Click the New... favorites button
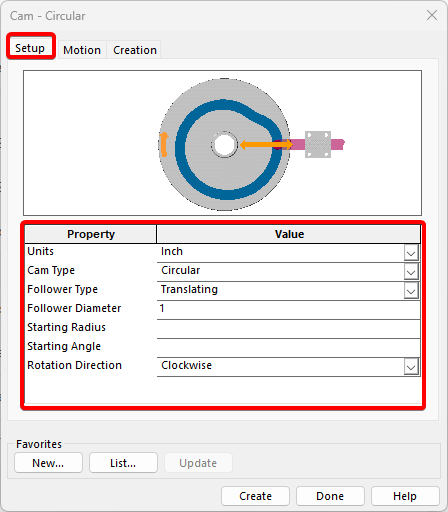Screen dimensions: 448x512 coord(48,463)
